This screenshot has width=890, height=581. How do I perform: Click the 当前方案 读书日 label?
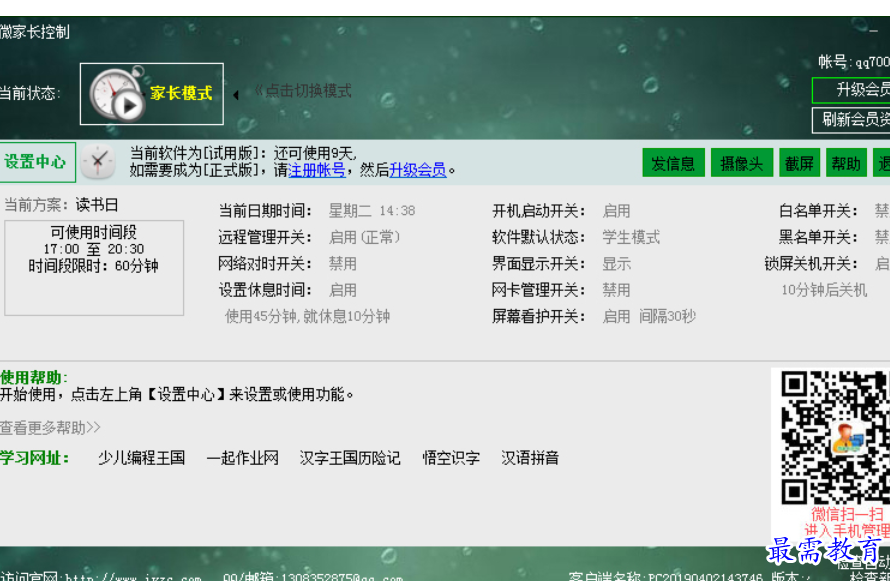point(61,205)
